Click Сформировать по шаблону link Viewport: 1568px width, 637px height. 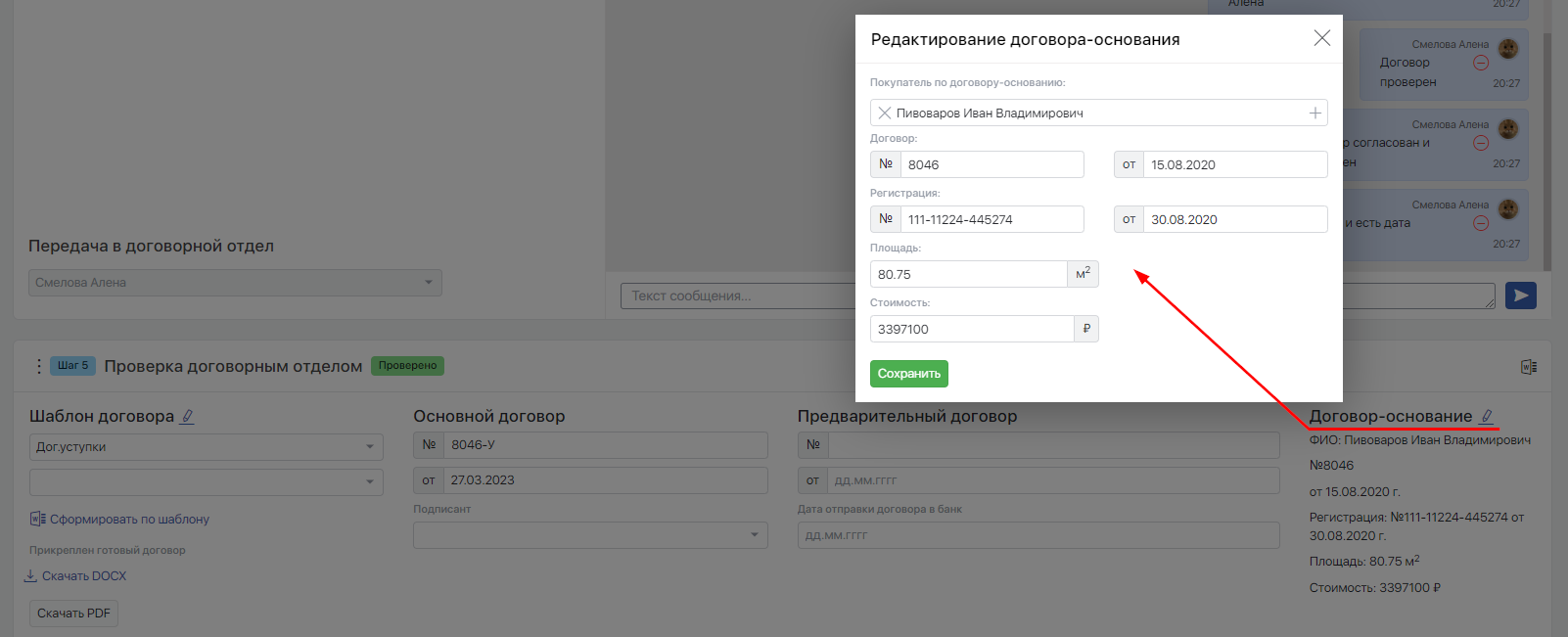pyautogui.click(x=129, y=520)
